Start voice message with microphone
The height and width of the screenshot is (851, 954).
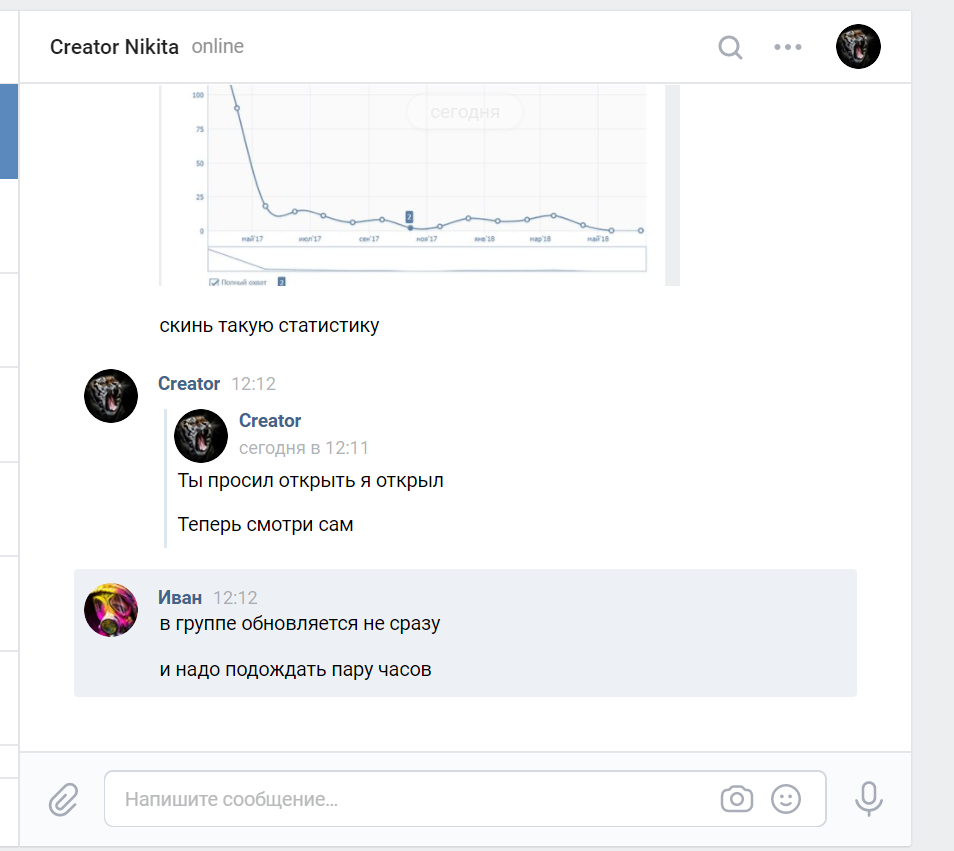pos(869,798)
